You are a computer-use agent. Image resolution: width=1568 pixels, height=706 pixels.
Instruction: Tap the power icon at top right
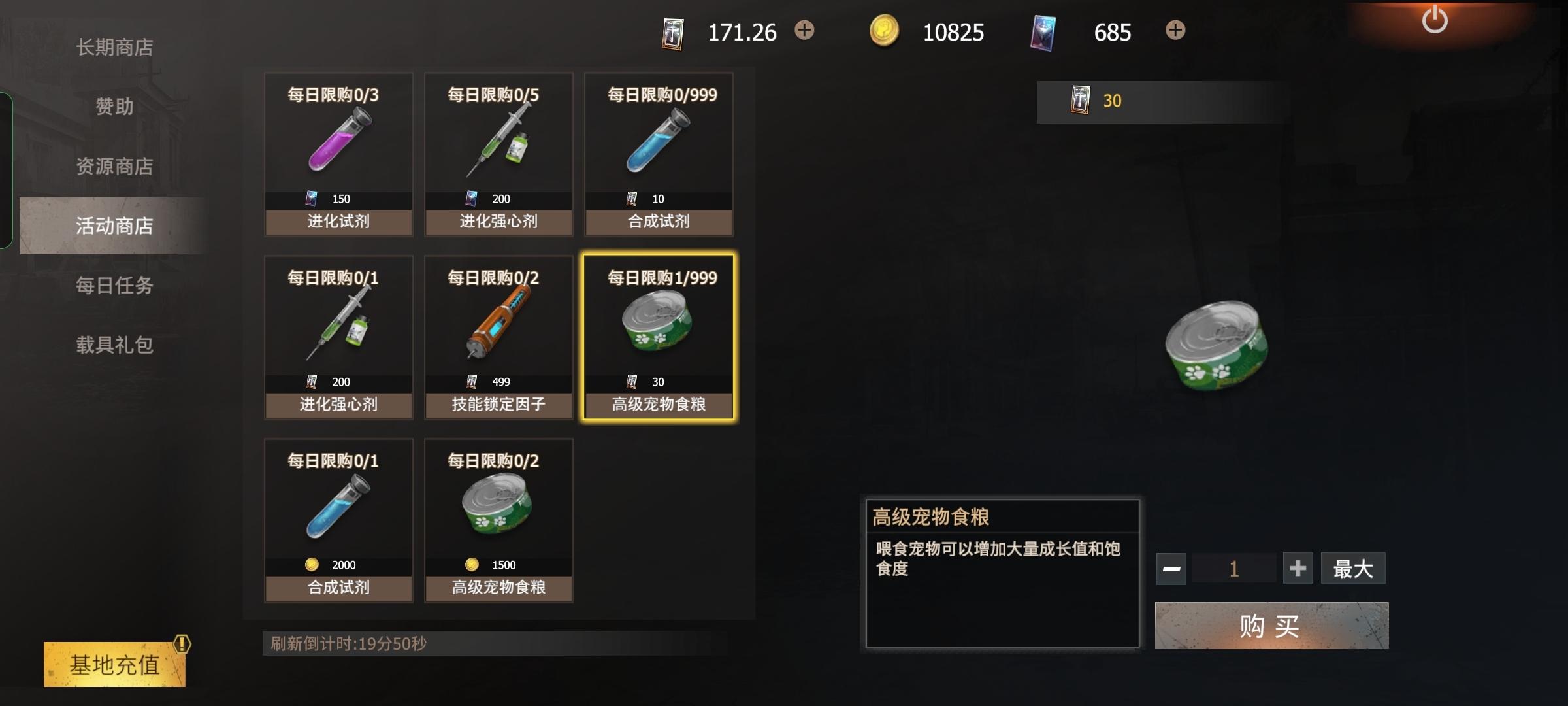click(1434, 20)
